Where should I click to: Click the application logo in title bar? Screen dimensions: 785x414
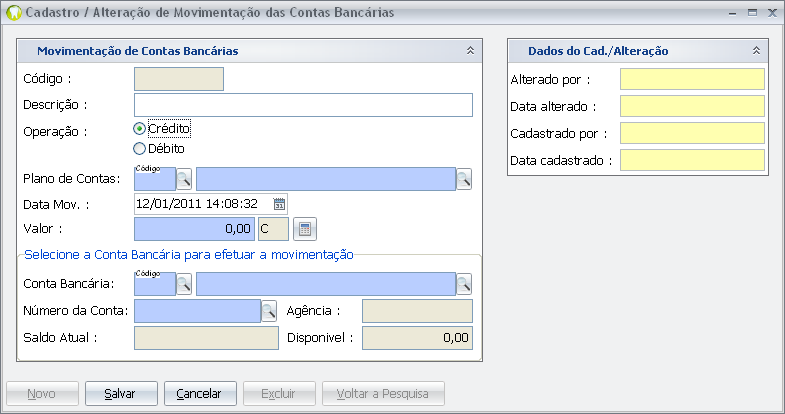click(14, 13)
